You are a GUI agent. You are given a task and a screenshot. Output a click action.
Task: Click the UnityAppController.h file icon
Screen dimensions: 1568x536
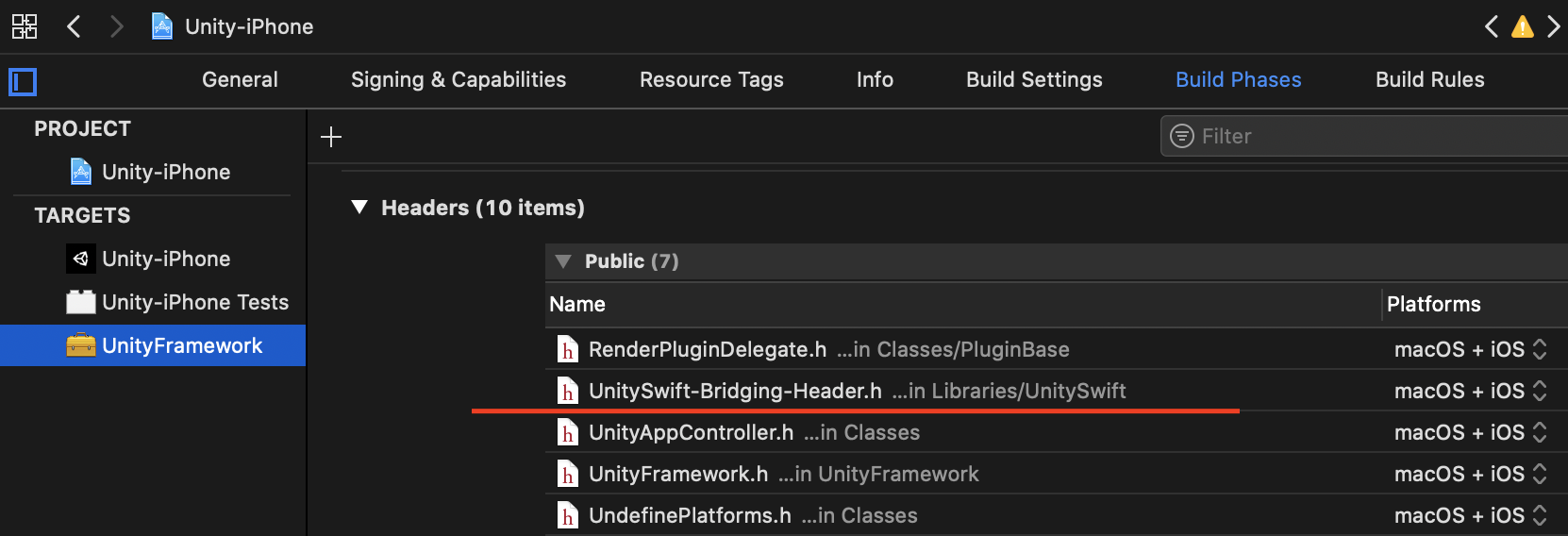[567, 432]
